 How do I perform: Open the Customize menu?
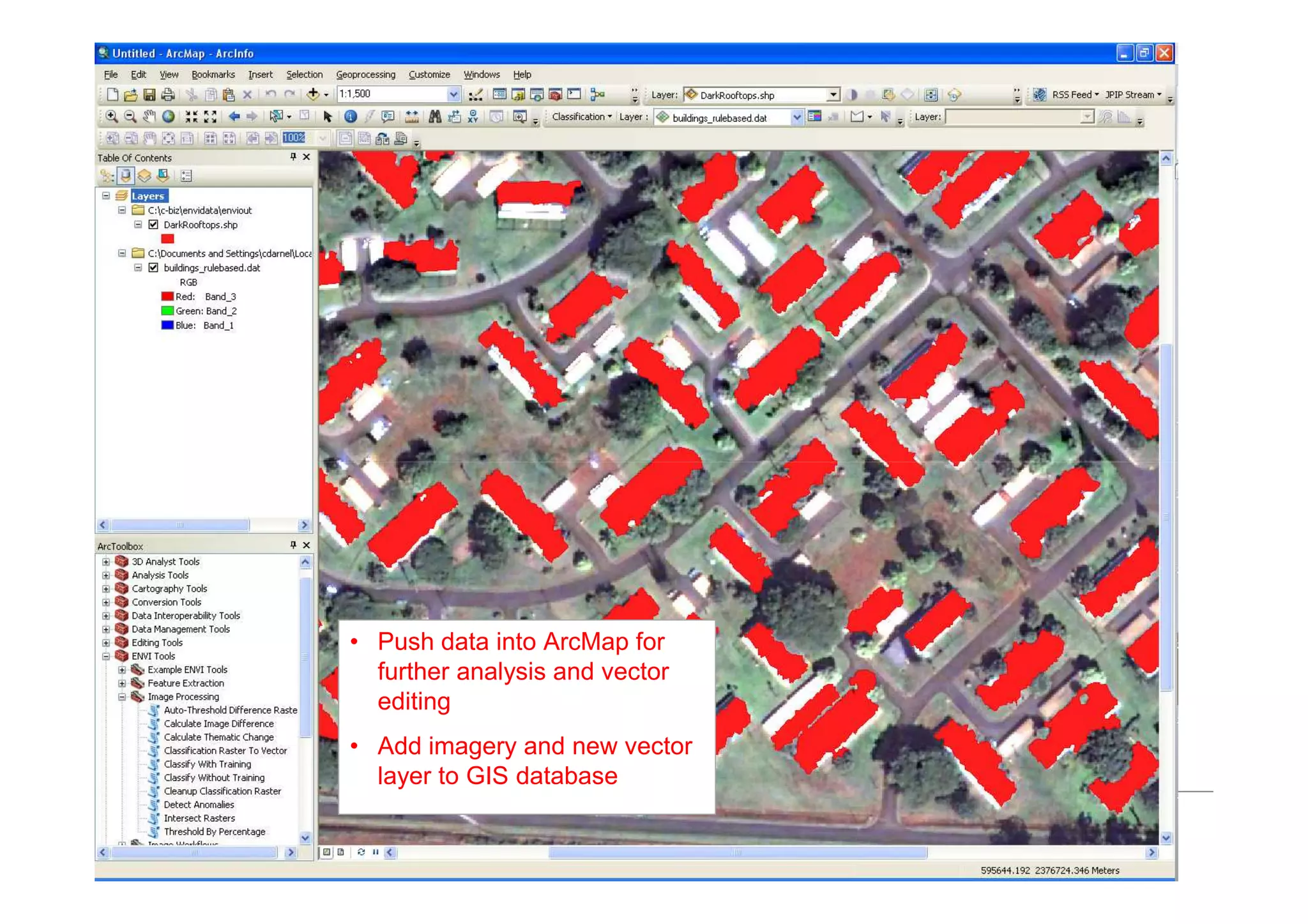(x=429, y=75)
